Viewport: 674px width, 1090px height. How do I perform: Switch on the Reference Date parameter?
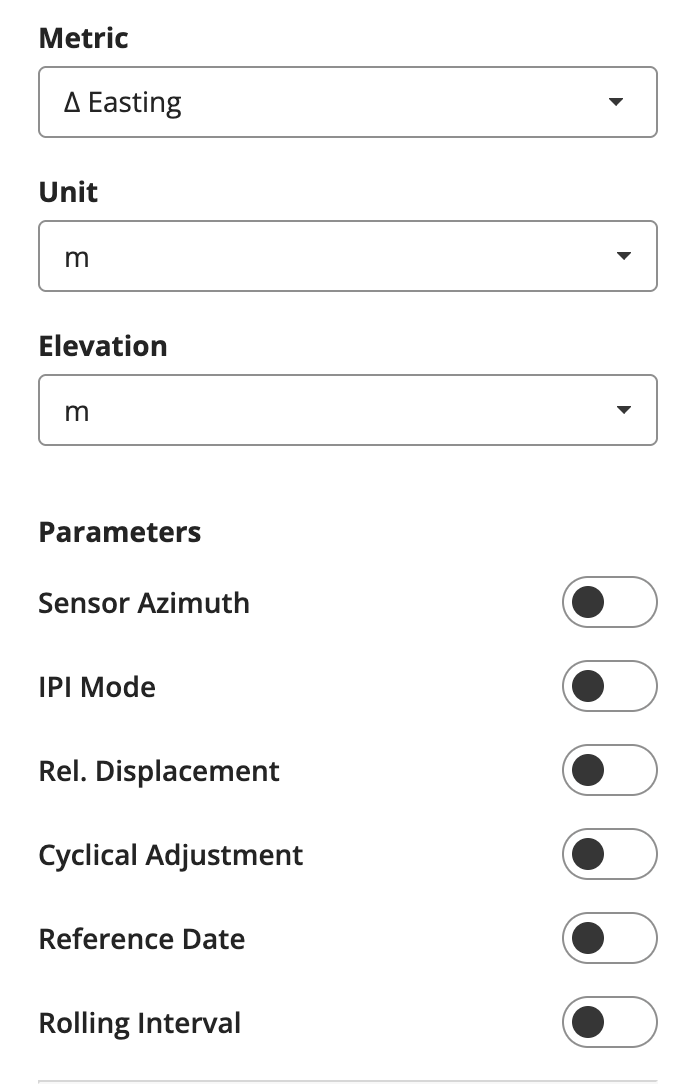(609, 938)
